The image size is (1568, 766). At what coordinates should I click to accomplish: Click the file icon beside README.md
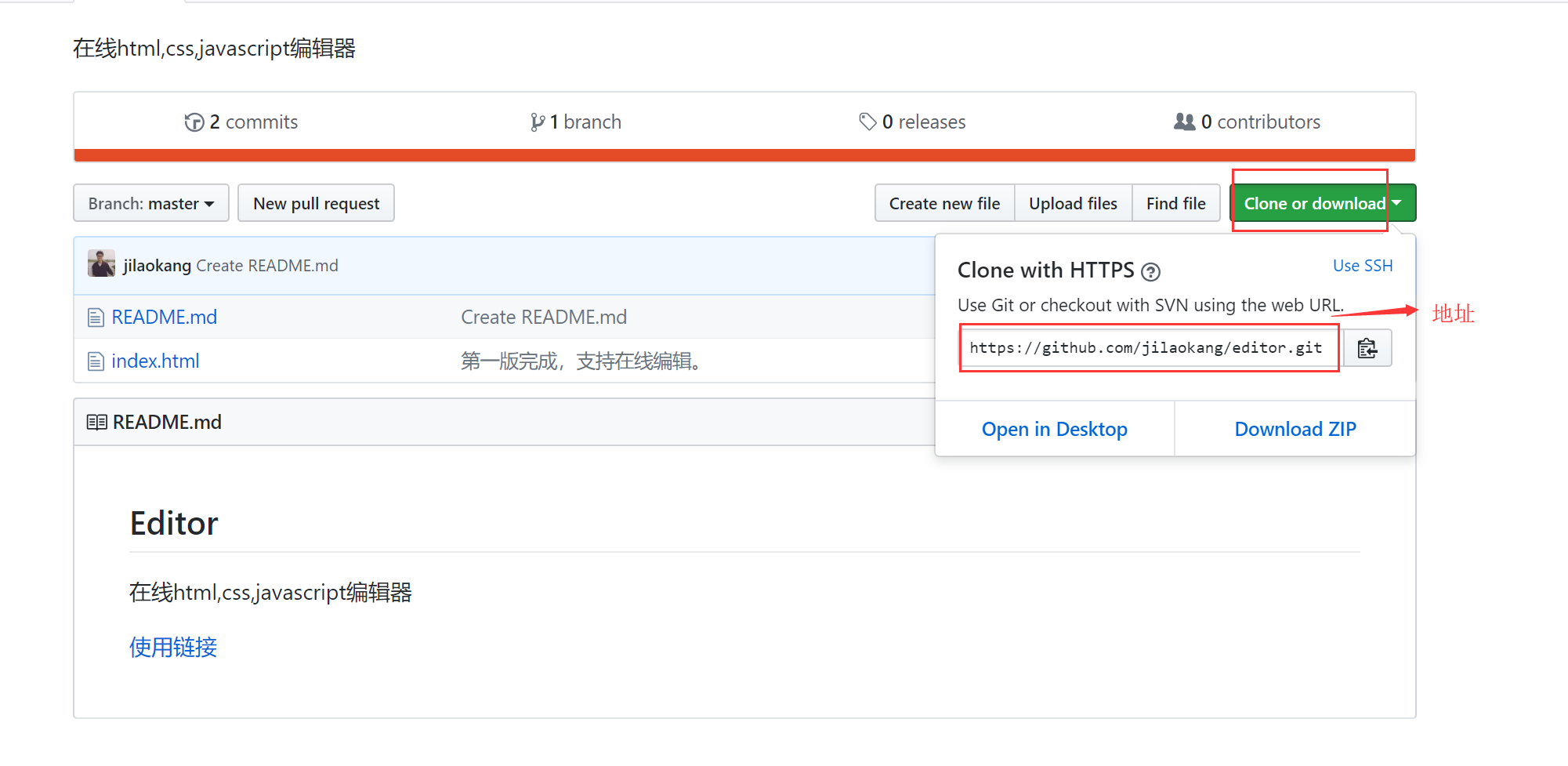[96, 318]
